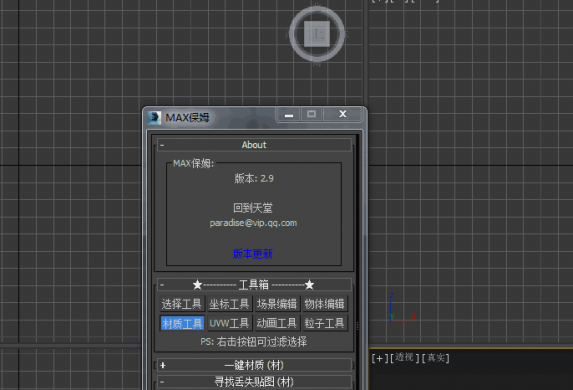573x390 pixels.
Task: Select the 动画工具 button
Action: tap(277, 323)
